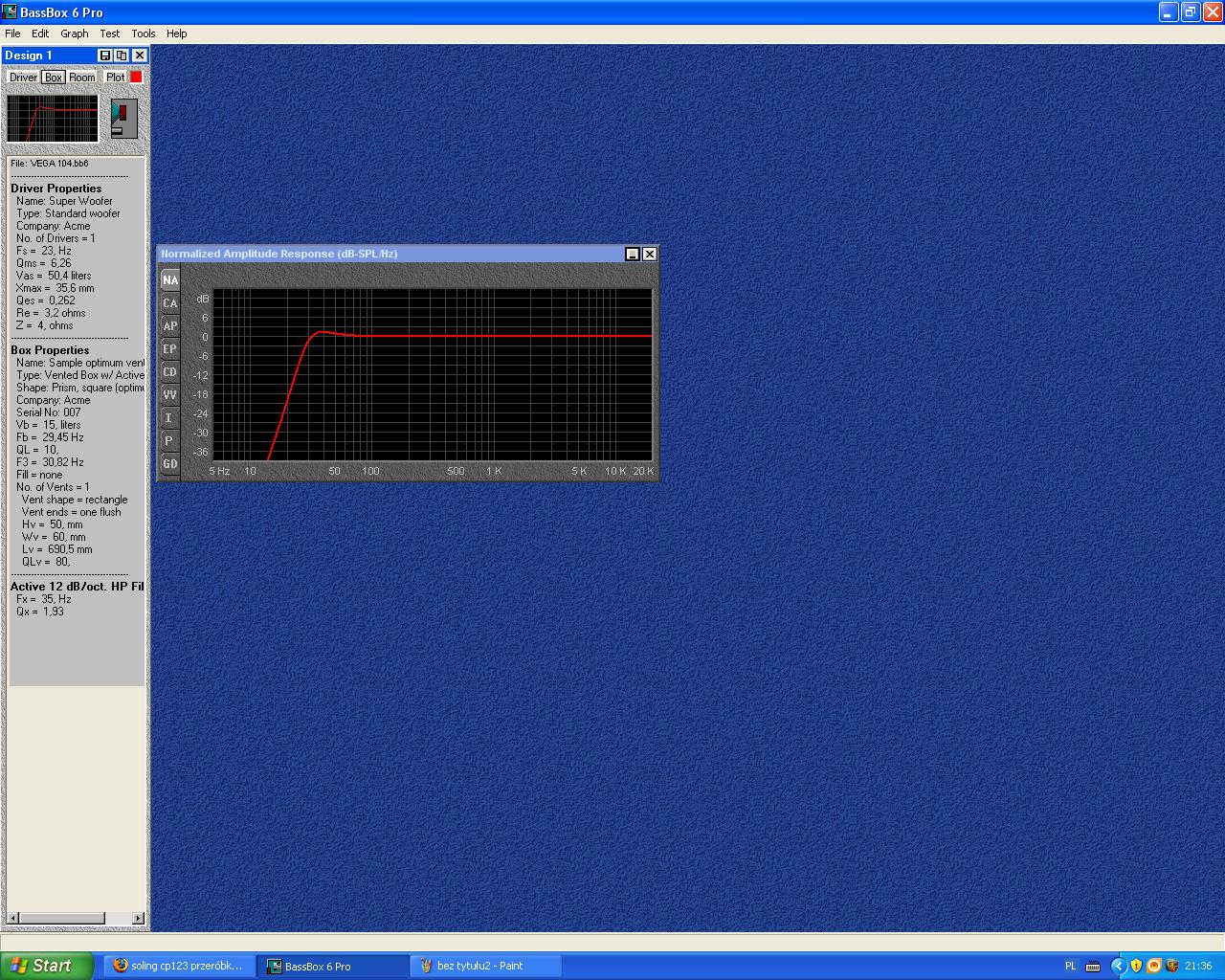Click the 'Qx = 1,93' filter value
The width and height of the screenshot is (1225, 980).
pyautogui.click(x=40, y=612)
